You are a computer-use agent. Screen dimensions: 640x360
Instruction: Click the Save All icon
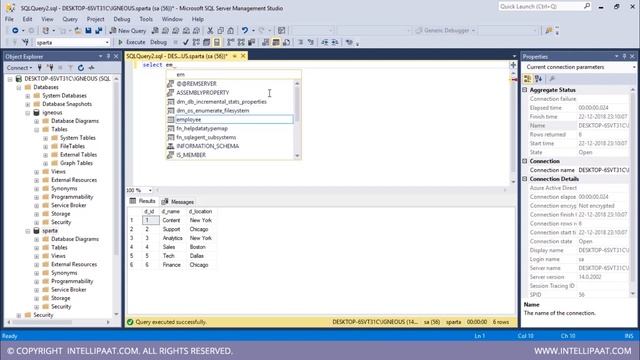tap(98, 31)
